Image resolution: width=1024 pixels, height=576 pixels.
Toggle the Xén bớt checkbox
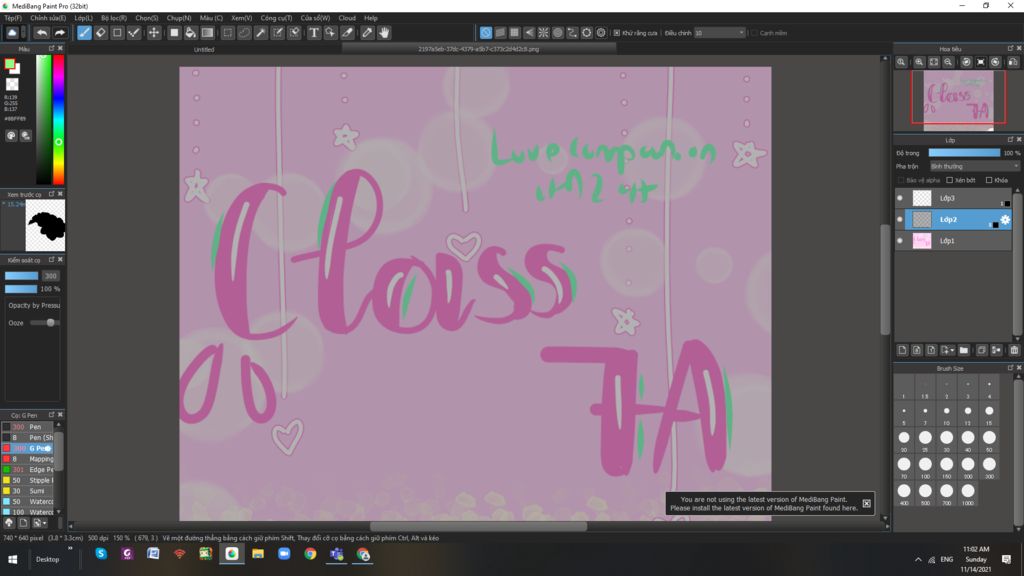[x=950, y=180]
